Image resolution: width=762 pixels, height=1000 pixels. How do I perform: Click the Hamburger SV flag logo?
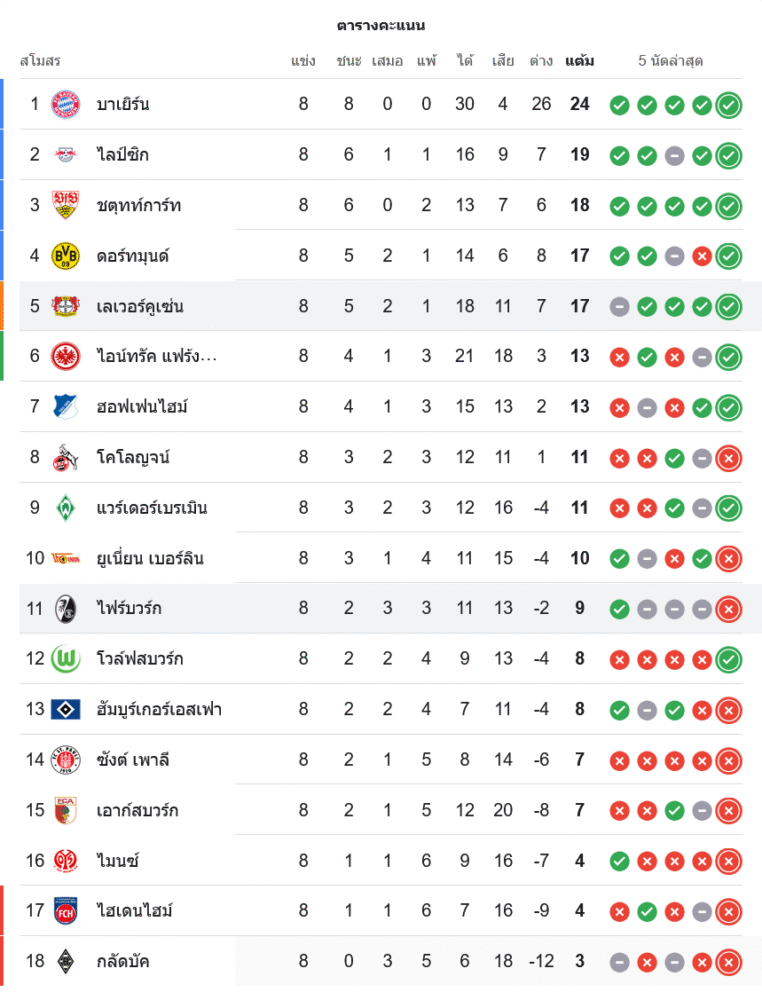[65, 709]
